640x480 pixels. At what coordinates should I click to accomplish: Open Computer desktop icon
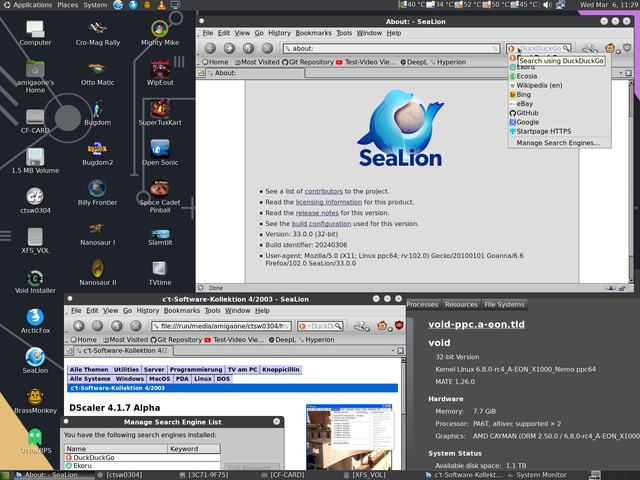tap(35, 33)
